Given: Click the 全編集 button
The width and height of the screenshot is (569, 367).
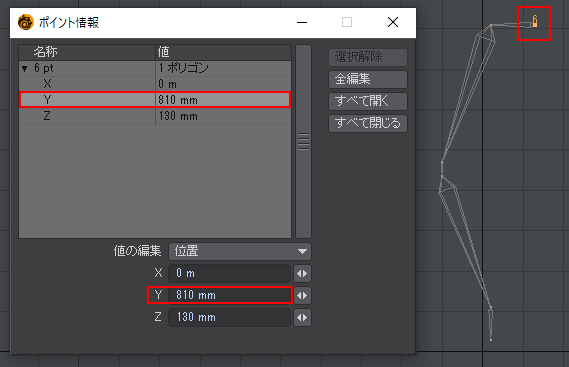Looking at the screenshot, I should click(368, 79).
